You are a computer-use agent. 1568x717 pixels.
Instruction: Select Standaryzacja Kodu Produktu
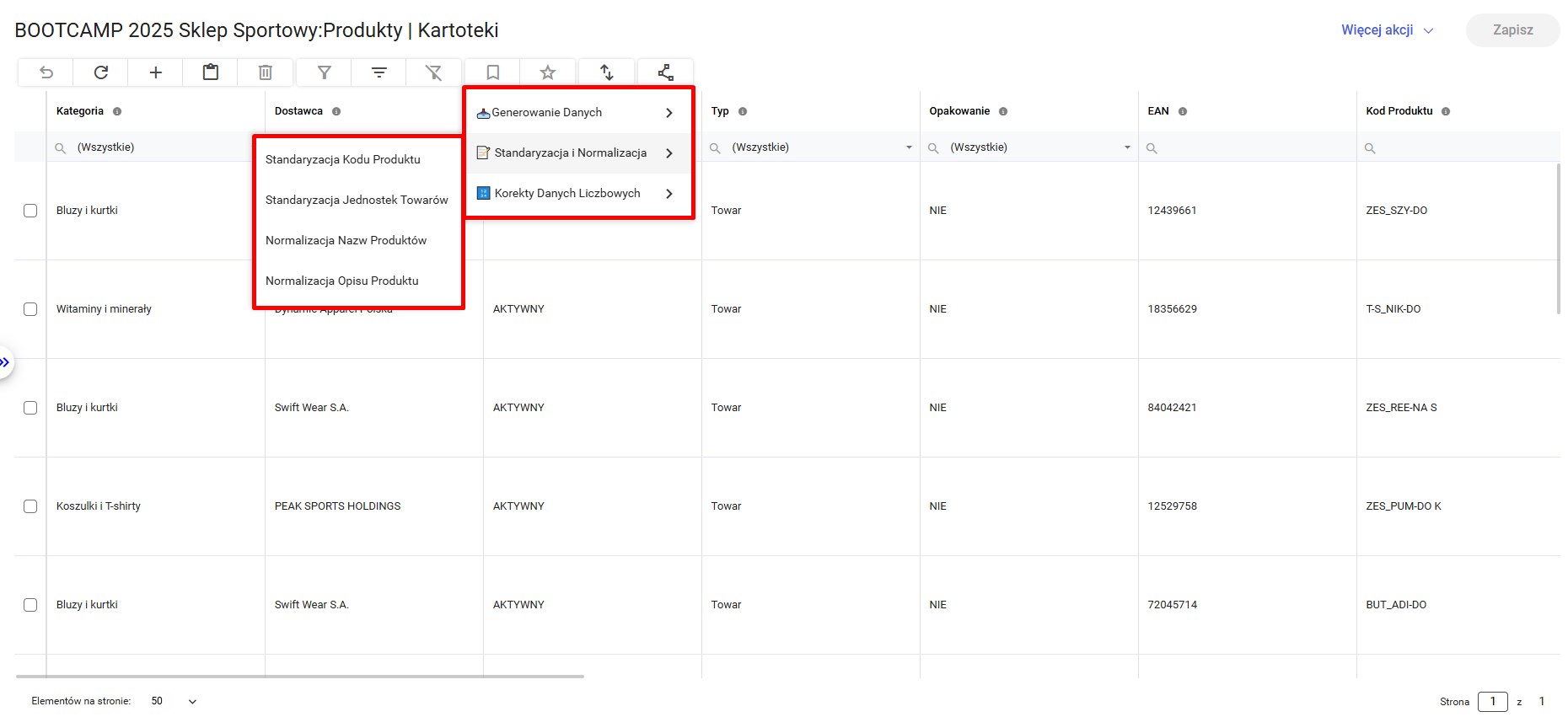click(342, 160)
